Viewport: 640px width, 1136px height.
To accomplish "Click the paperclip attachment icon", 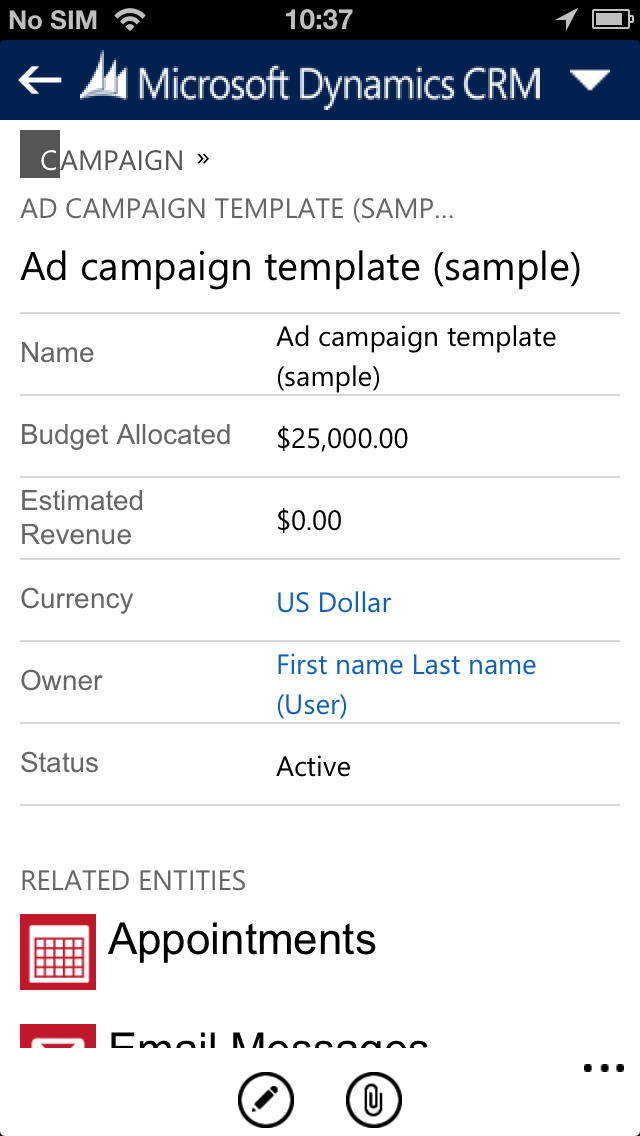I will pos(373,1100).
